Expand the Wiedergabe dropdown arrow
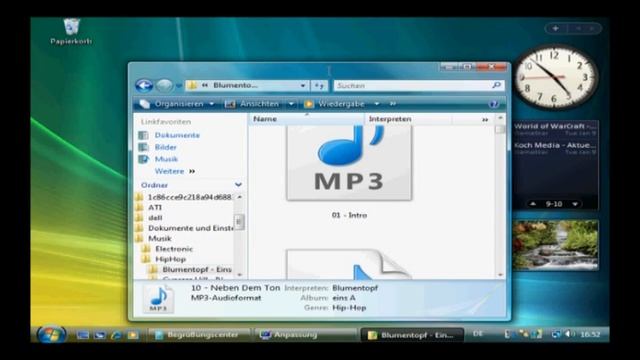The height and width of the screenshot is (360, 640). click(x=377, y=104)
